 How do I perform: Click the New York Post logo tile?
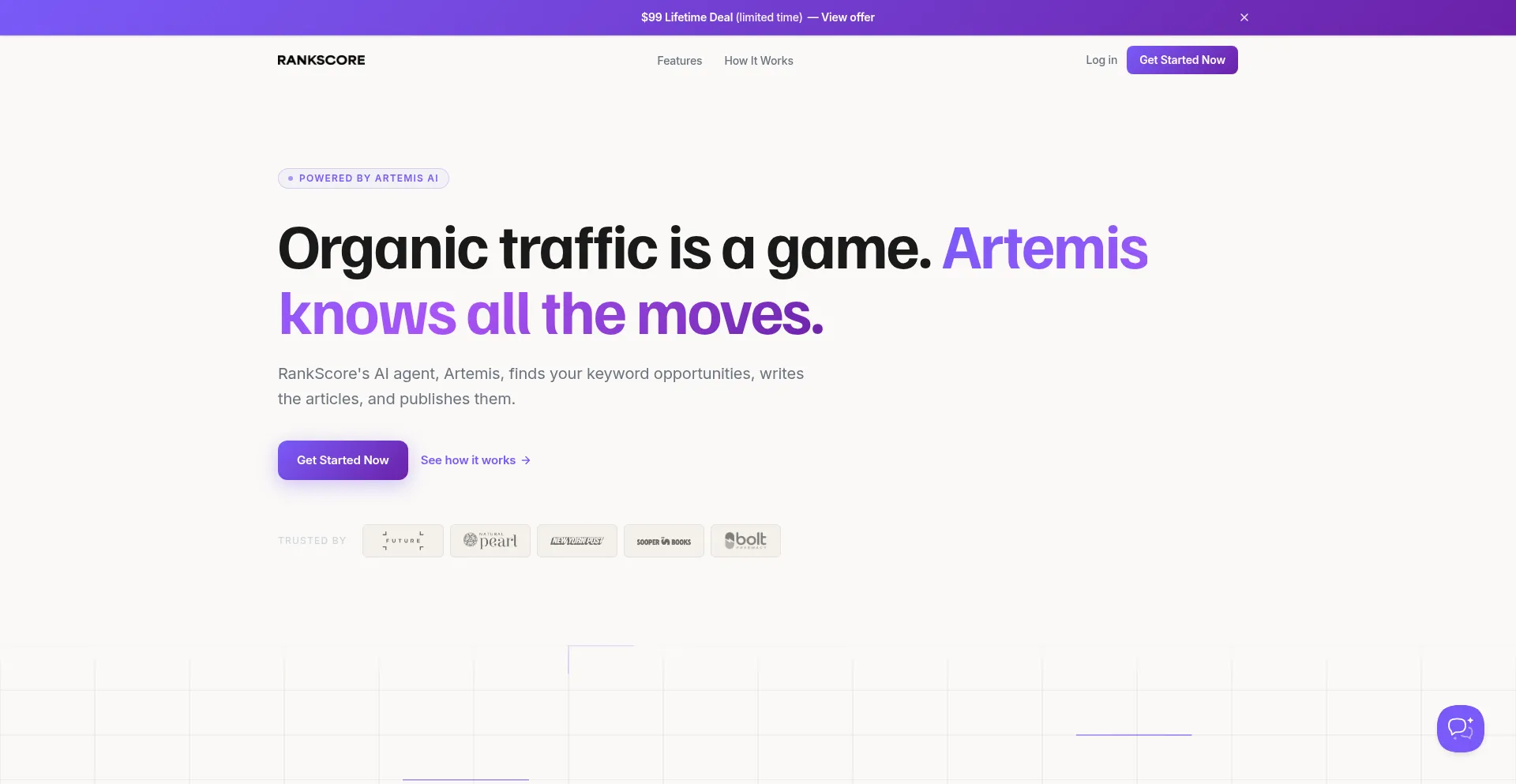pyautogui.click(x=577, y=541)
